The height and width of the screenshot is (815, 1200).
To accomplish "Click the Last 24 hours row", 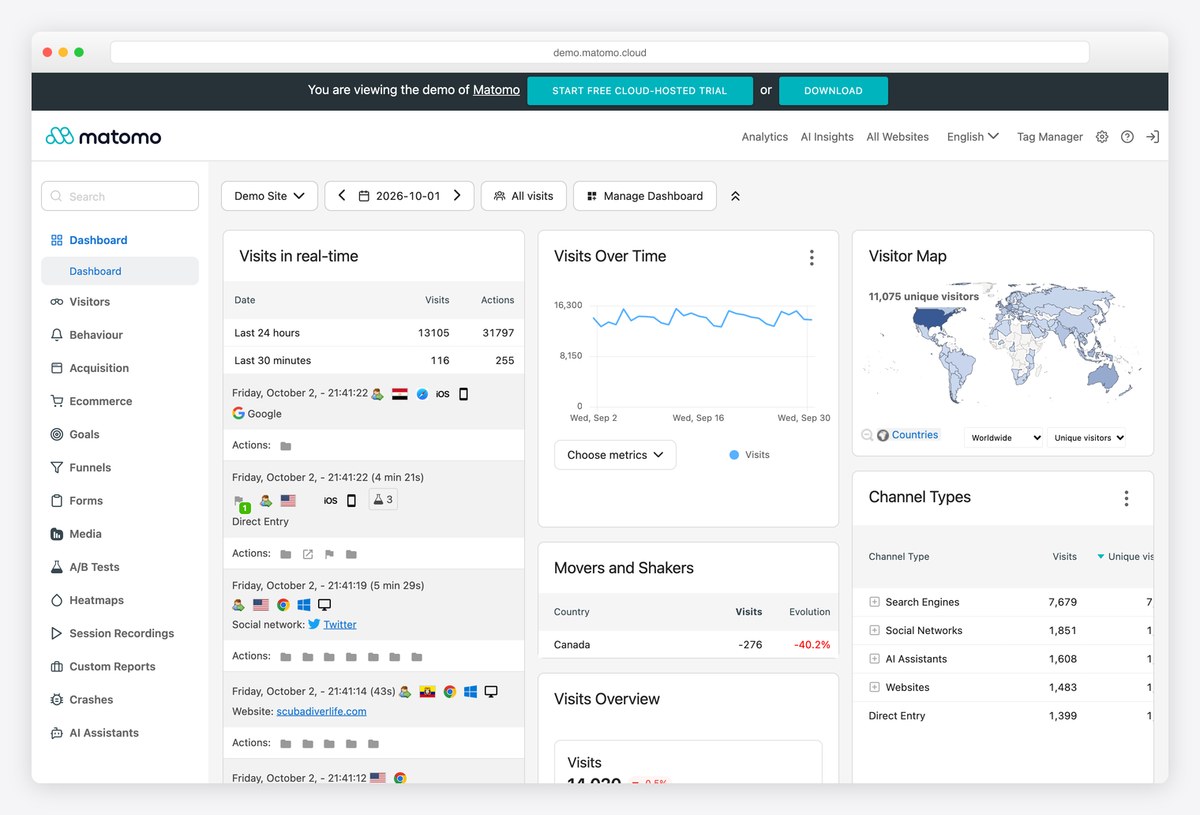I will tap(374, 333).
